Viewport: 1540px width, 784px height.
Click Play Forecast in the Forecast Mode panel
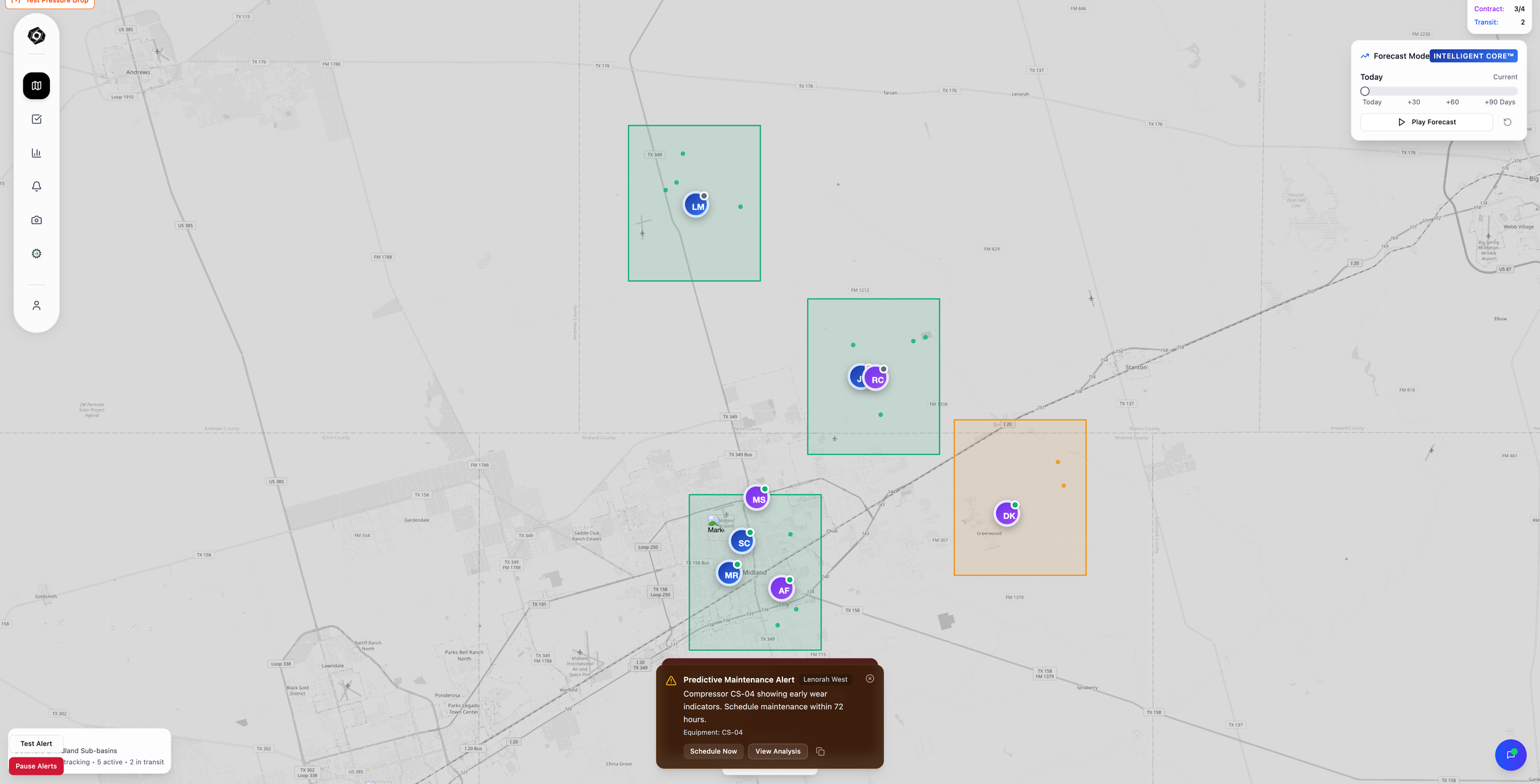pos(1426,121)
